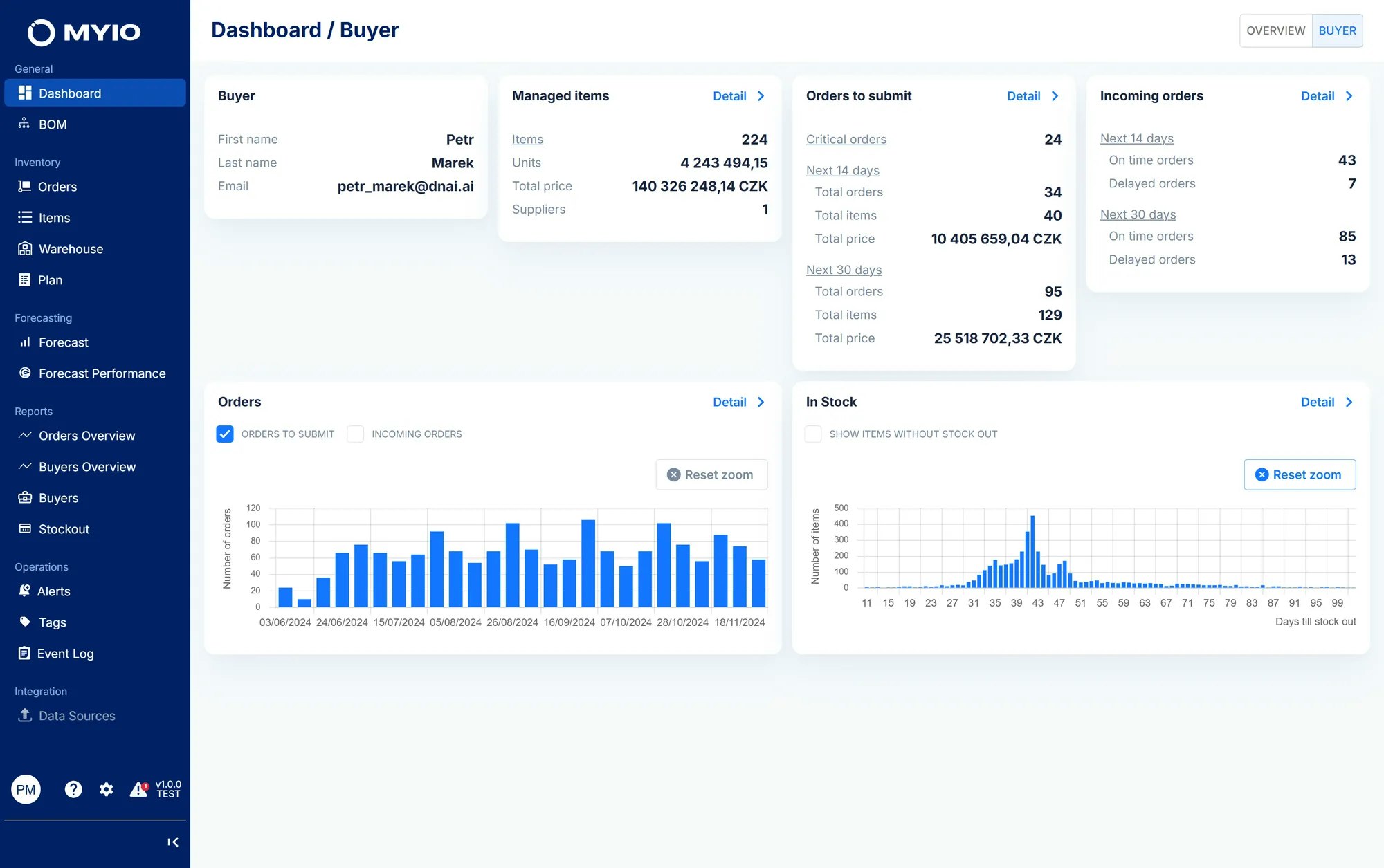1384x868 pixels.
Task: Enable the Incoming Orders checkbox
Action: pos(356,434)
